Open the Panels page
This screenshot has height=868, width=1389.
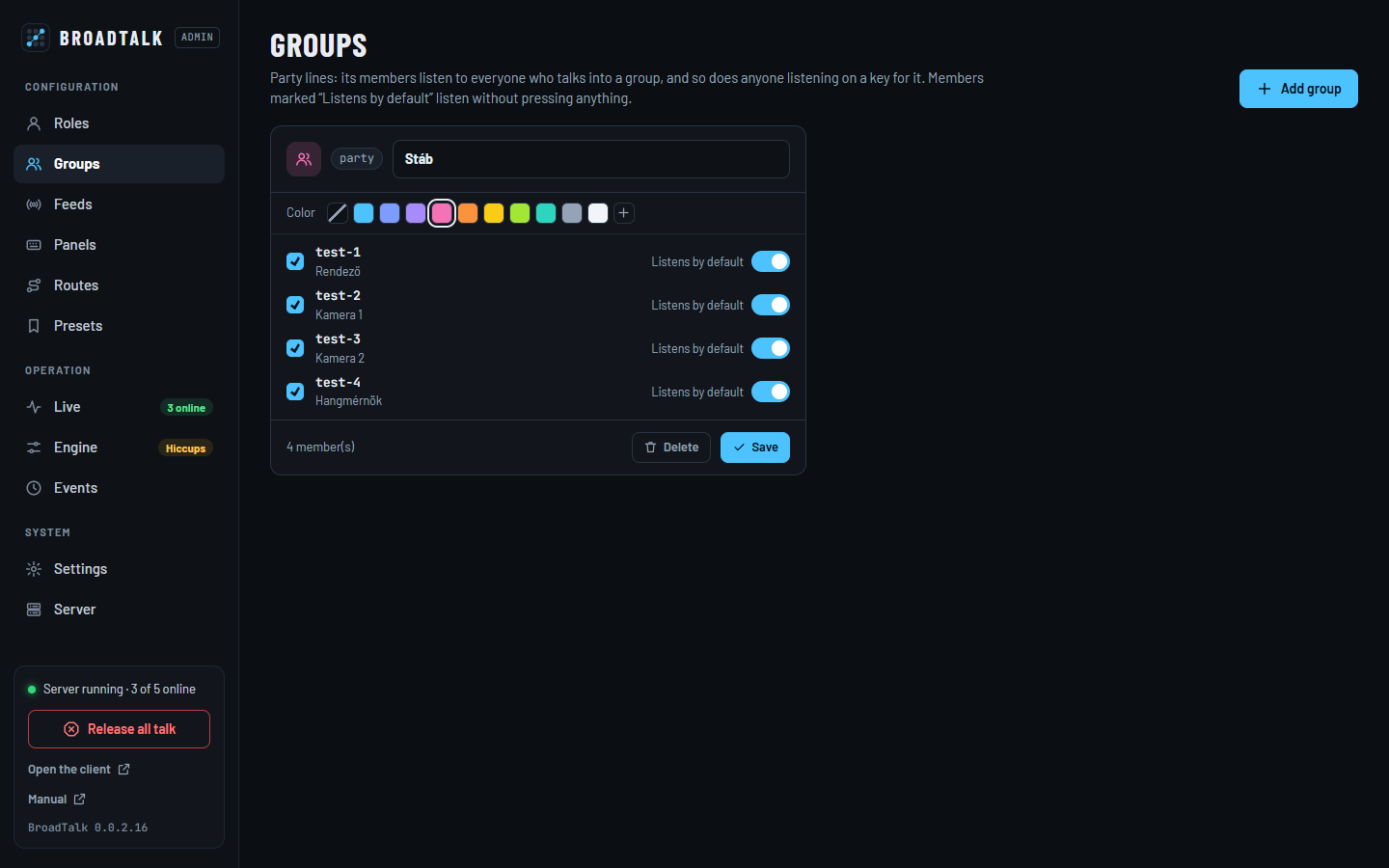tap(119, 245)
